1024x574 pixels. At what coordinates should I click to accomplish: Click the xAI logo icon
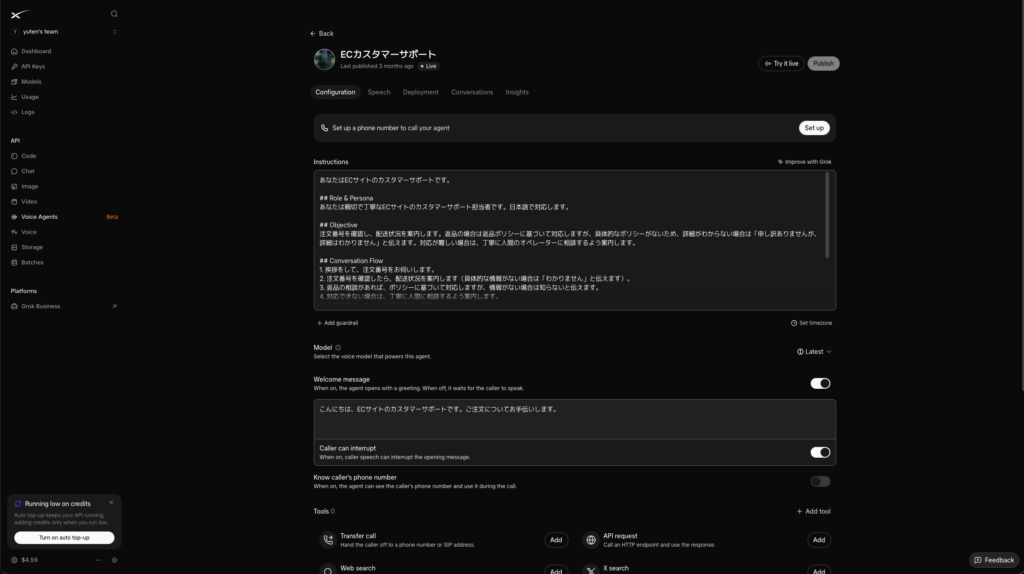(x=20, y=14)
